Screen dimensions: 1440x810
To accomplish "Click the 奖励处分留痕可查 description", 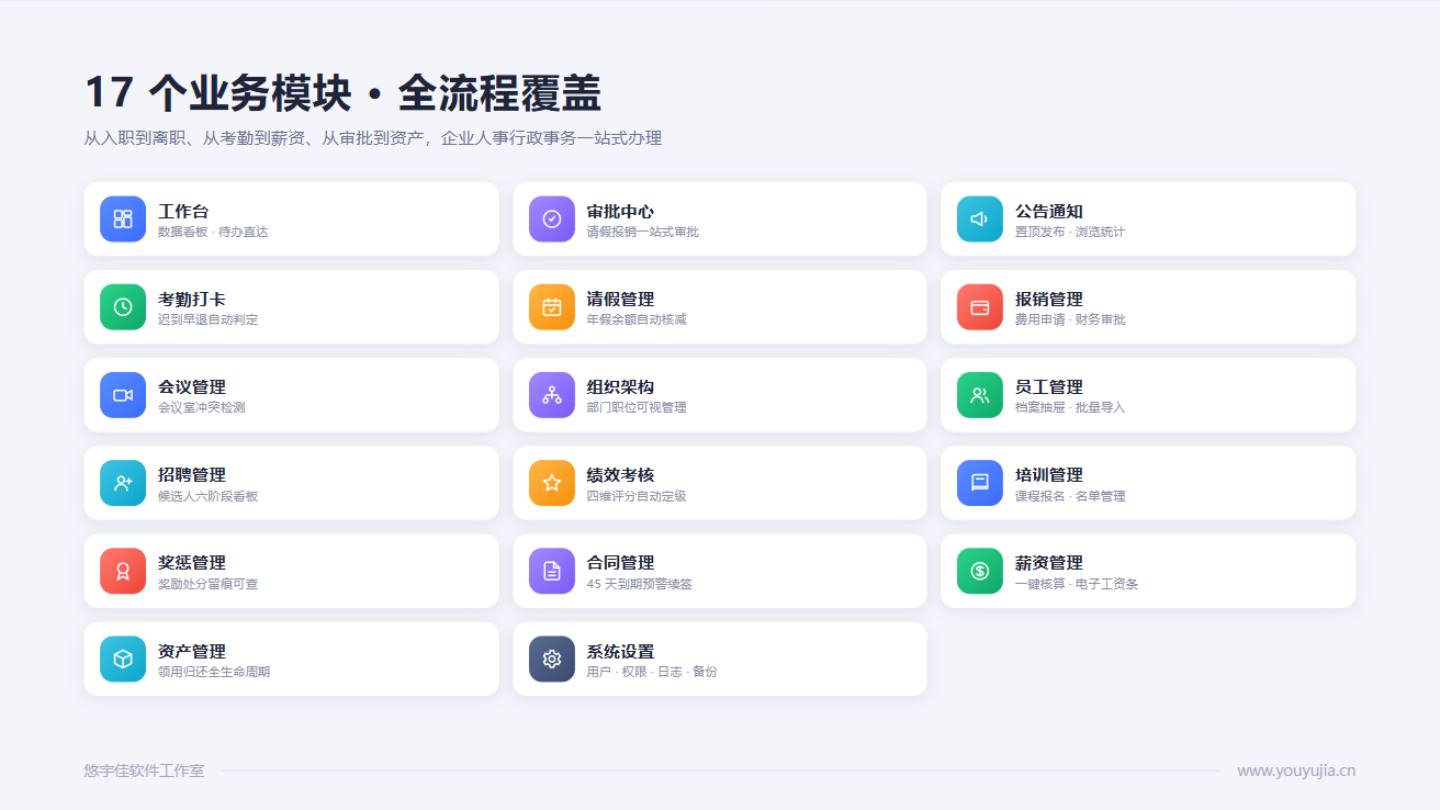I will 208,584.
